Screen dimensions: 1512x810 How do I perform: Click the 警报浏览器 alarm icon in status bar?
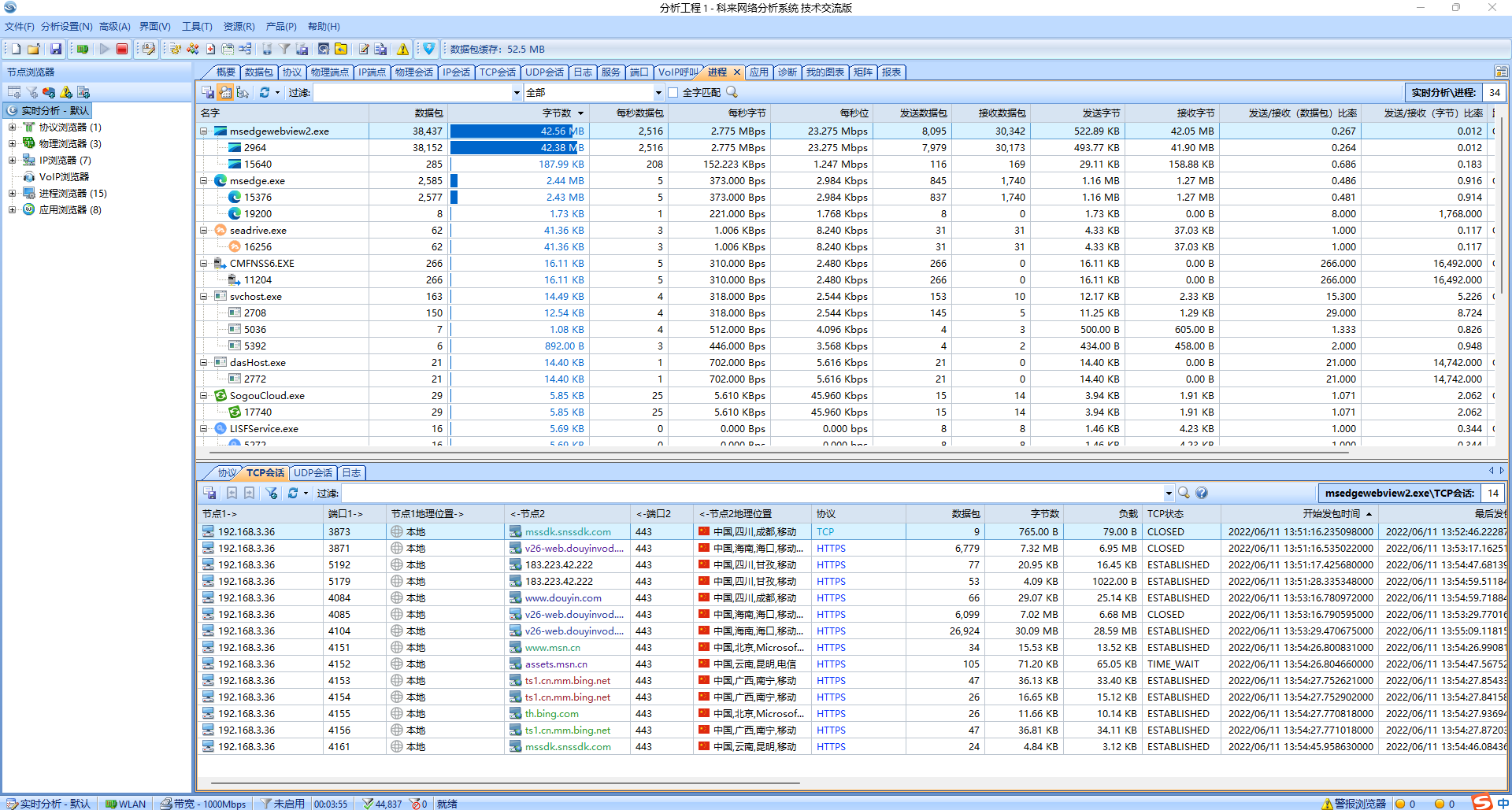tap(1328, 804)
